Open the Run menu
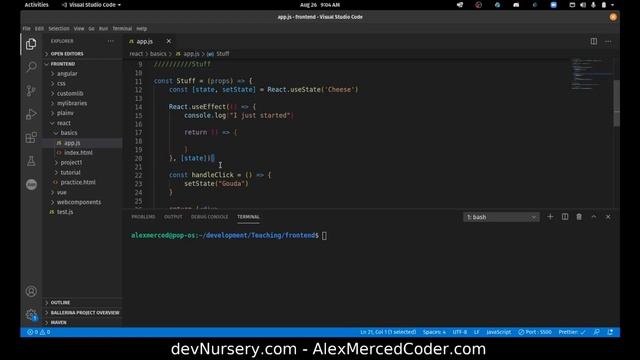Viewport: 640px width, 360px height. (x=103, y=29)
